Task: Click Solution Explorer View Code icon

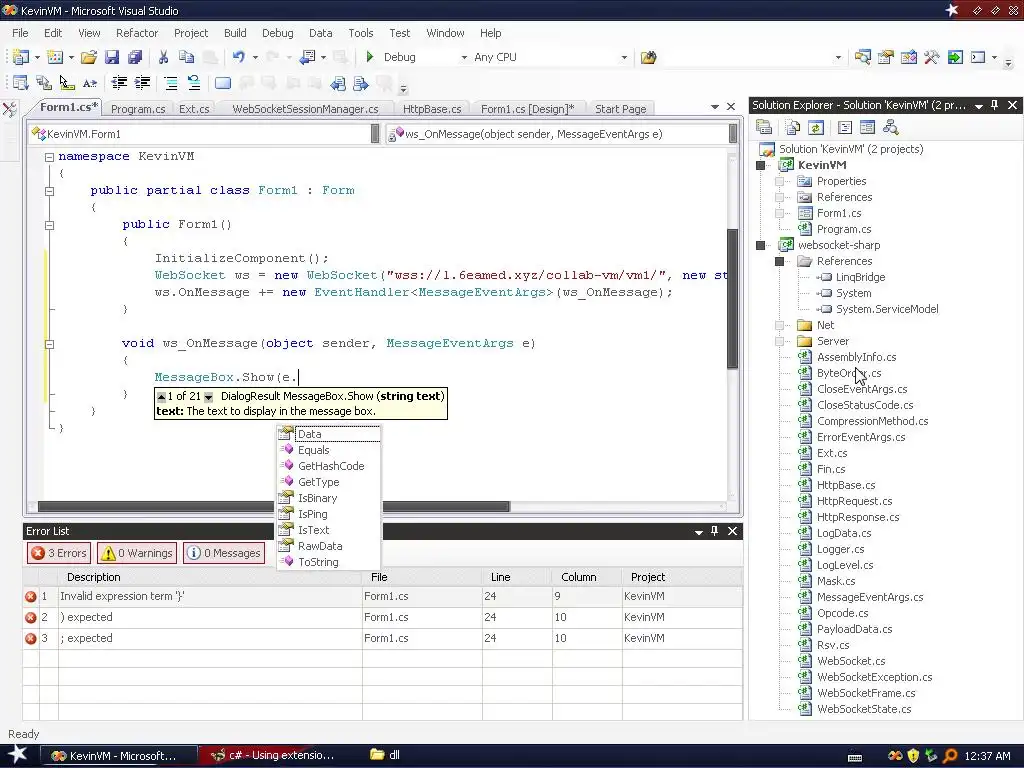Action: click(x=844, y=127)
